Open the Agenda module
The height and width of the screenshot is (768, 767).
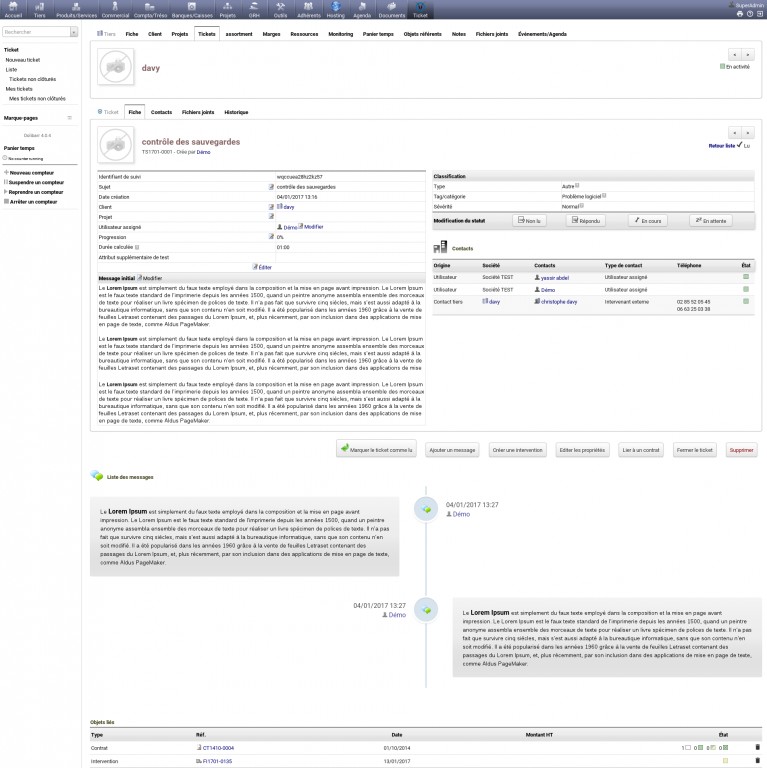click(x=362, y=9)
